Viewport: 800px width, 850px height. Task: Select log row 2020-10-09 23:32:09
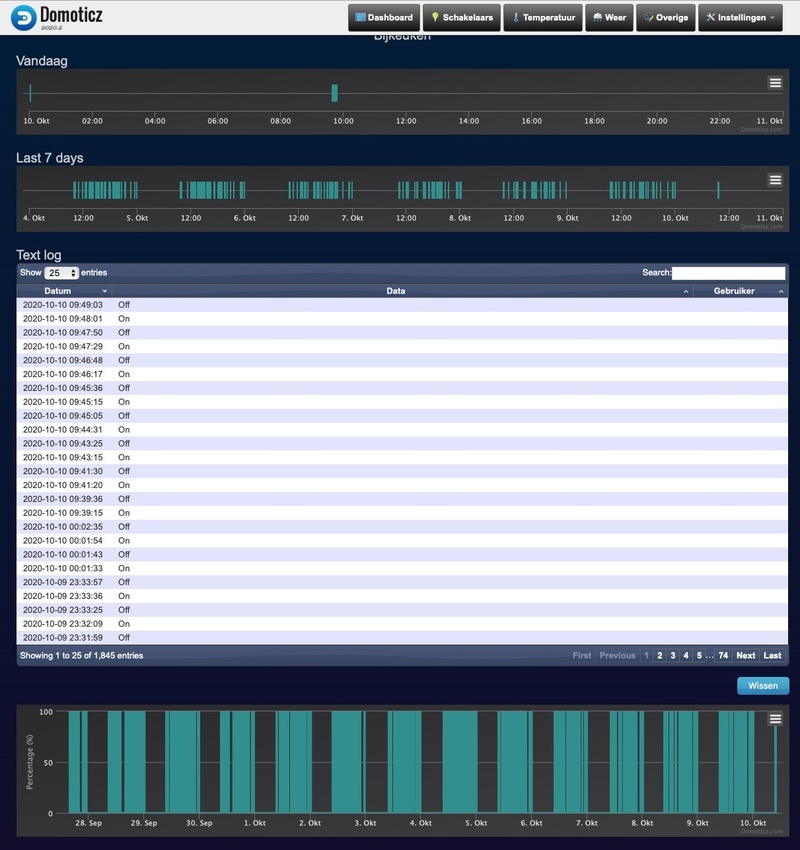(x=402, y=624)
